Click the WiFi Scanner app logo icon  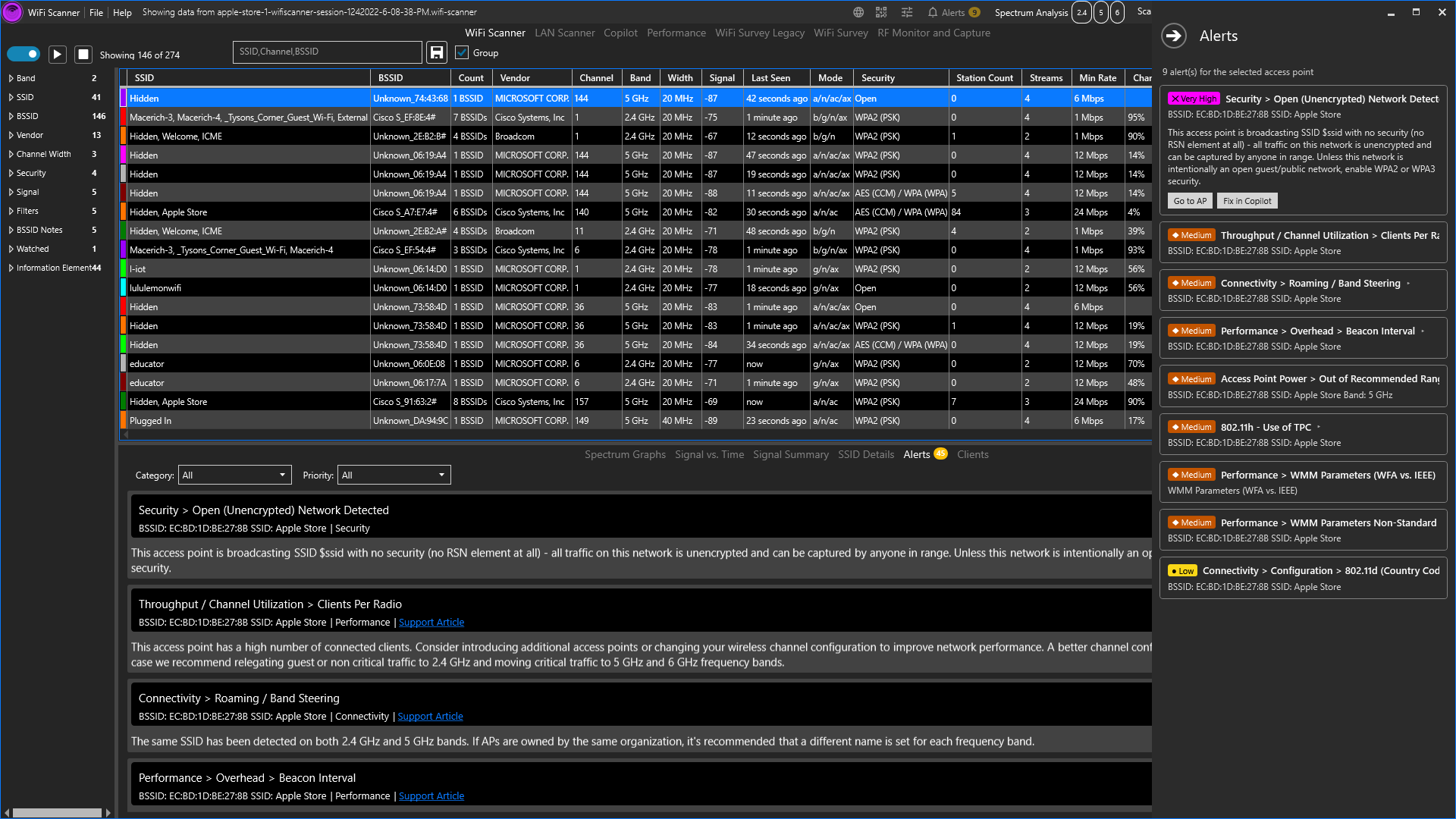12,12
